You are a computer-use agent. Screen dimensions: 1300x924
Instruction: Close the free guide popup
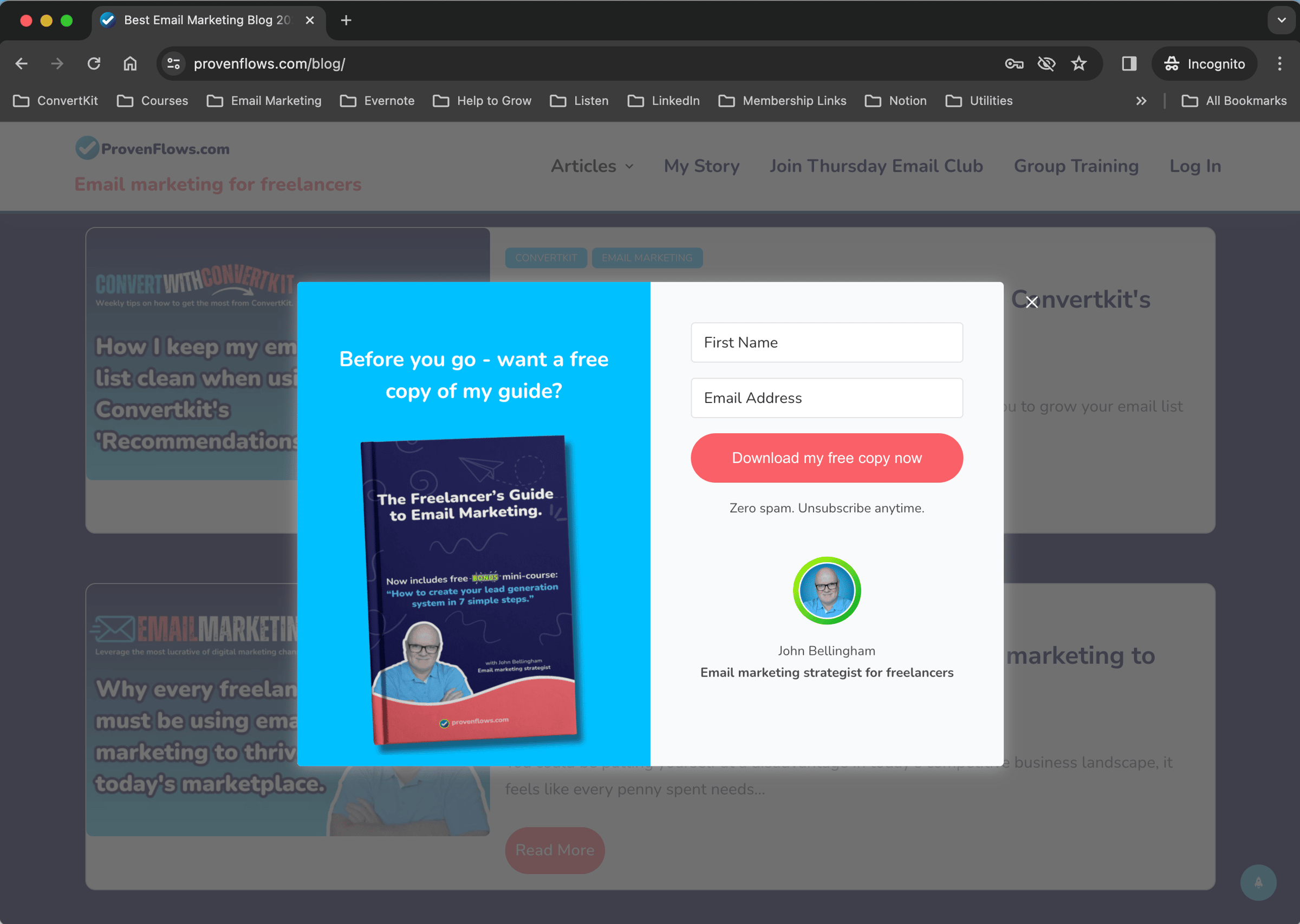pyautogui.click(x=1031, y=302)
